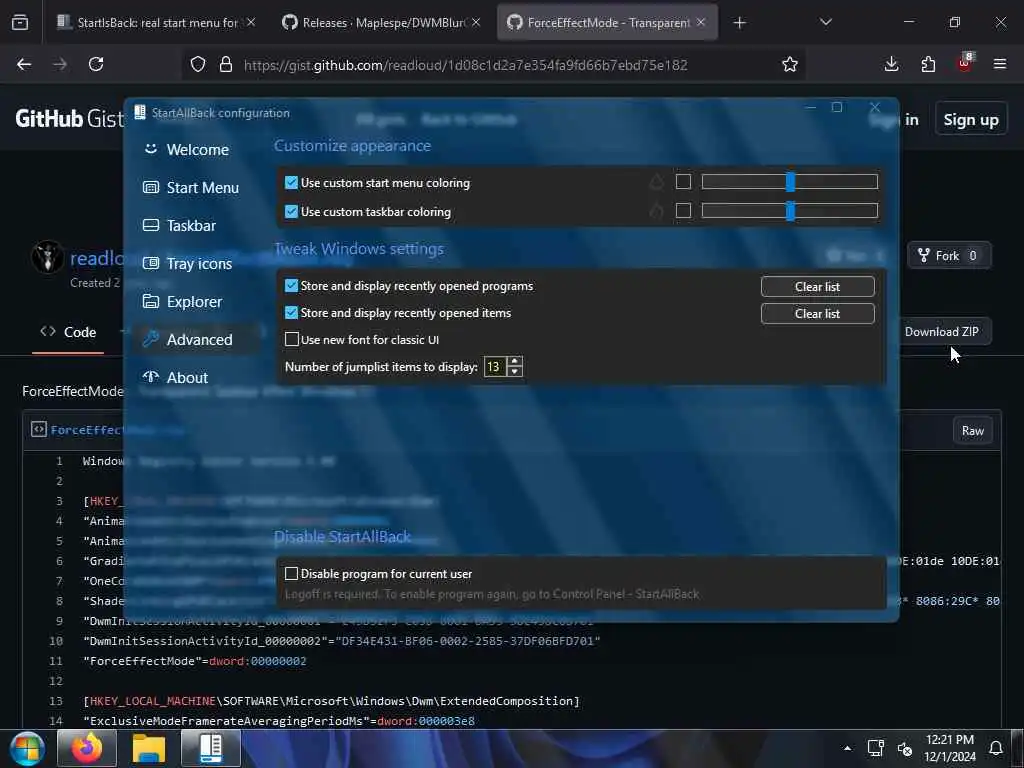Open the Windows Start button
The height and width of the screenshot is (768, 1024).
(27, 748)
